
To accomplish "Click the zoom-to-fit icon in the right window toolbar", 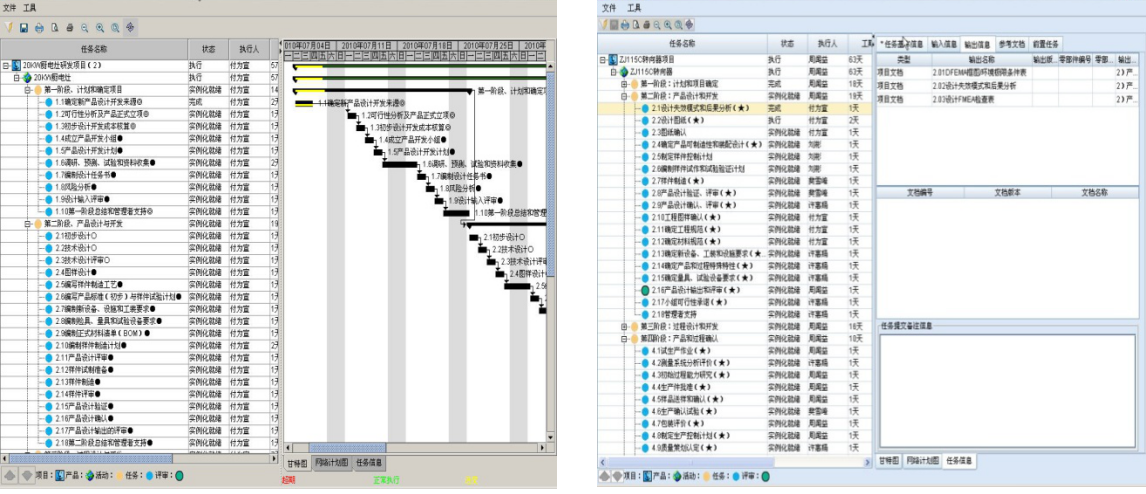I will pos(679,24).
